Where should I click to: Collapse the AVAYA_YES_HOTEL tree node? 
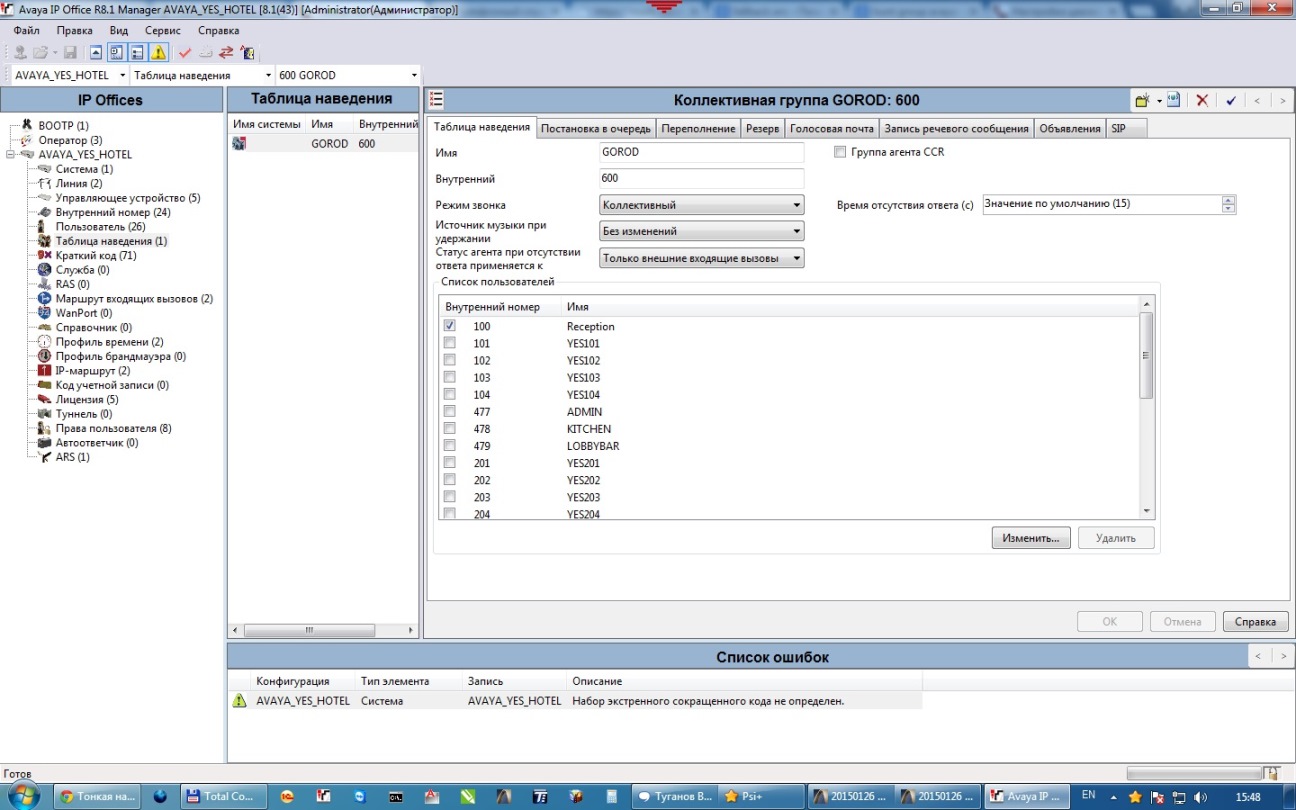coord(10,155)
